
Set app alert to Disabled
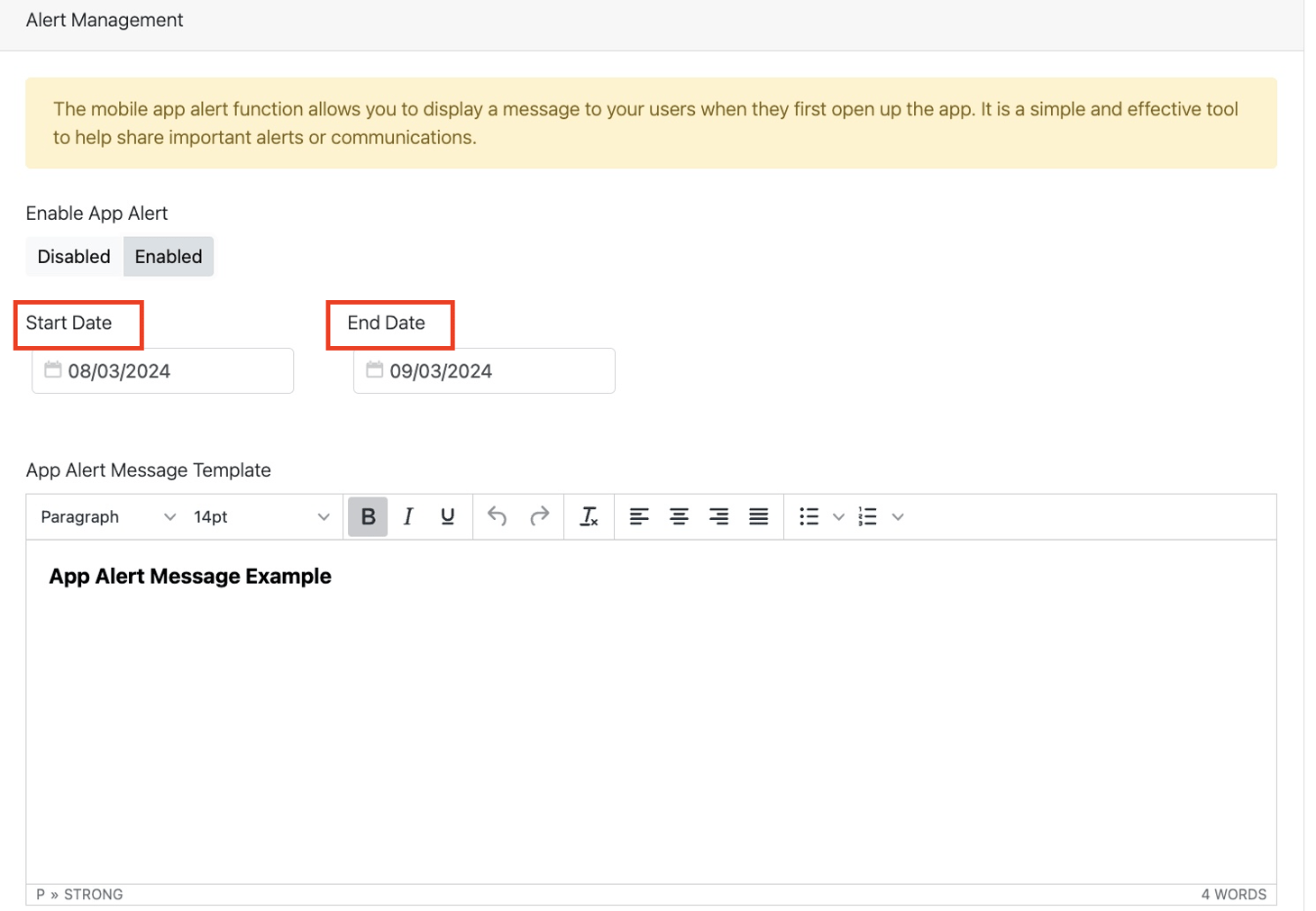[74, 257]
